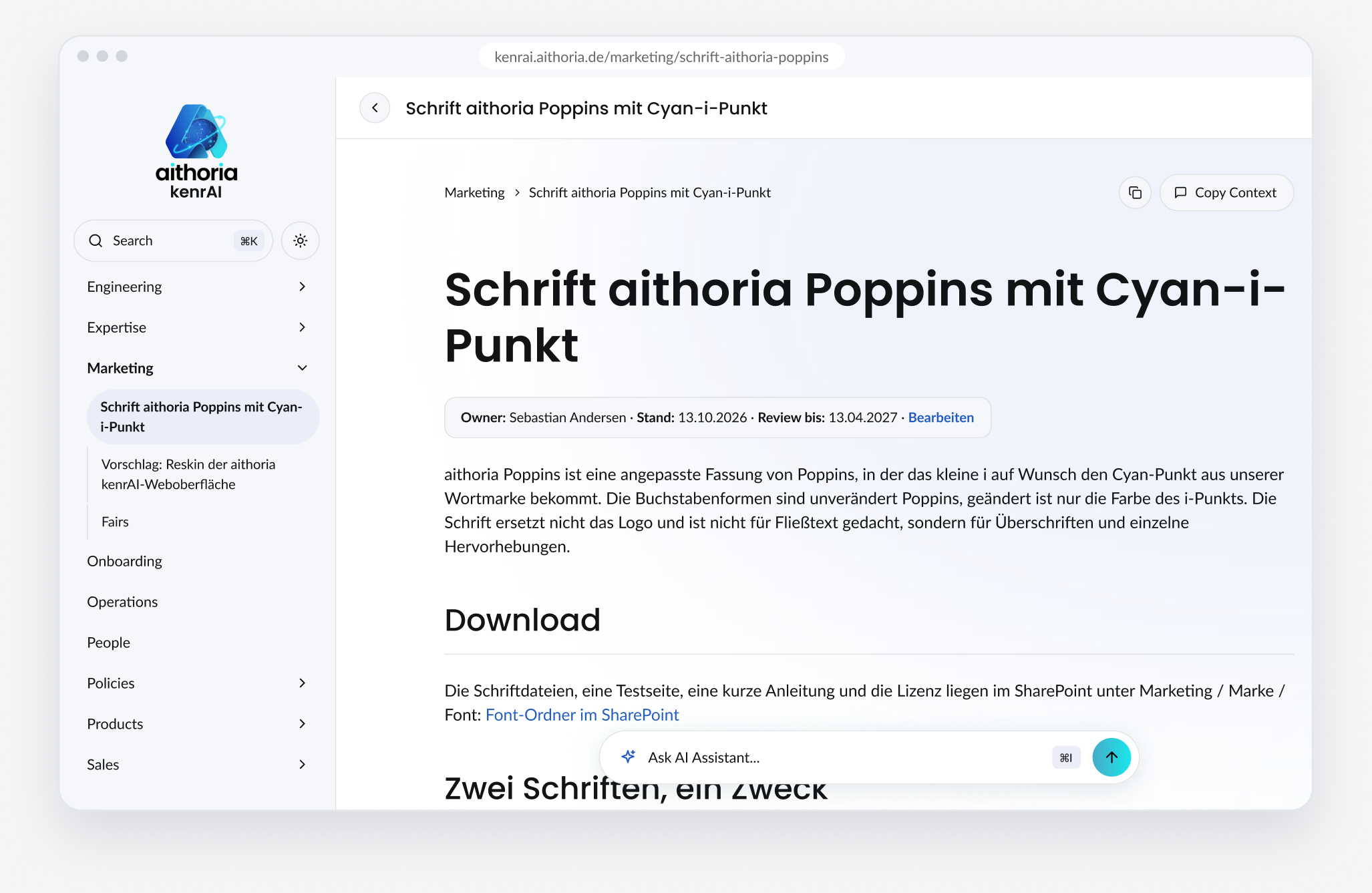Click the Marketing breadcrumb
1372x893 pixels.
click(x=474, y=192)
